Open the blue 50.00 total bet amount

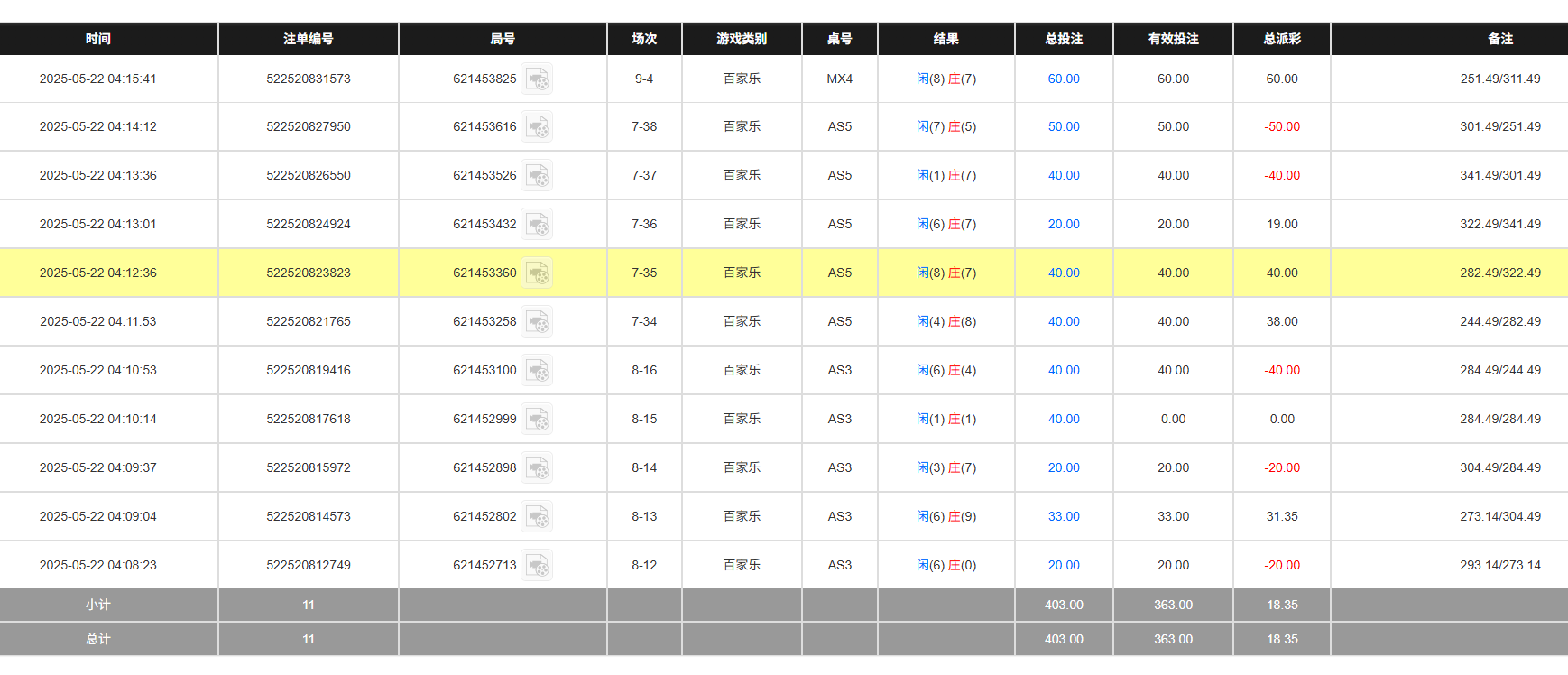click(1064, 127)
